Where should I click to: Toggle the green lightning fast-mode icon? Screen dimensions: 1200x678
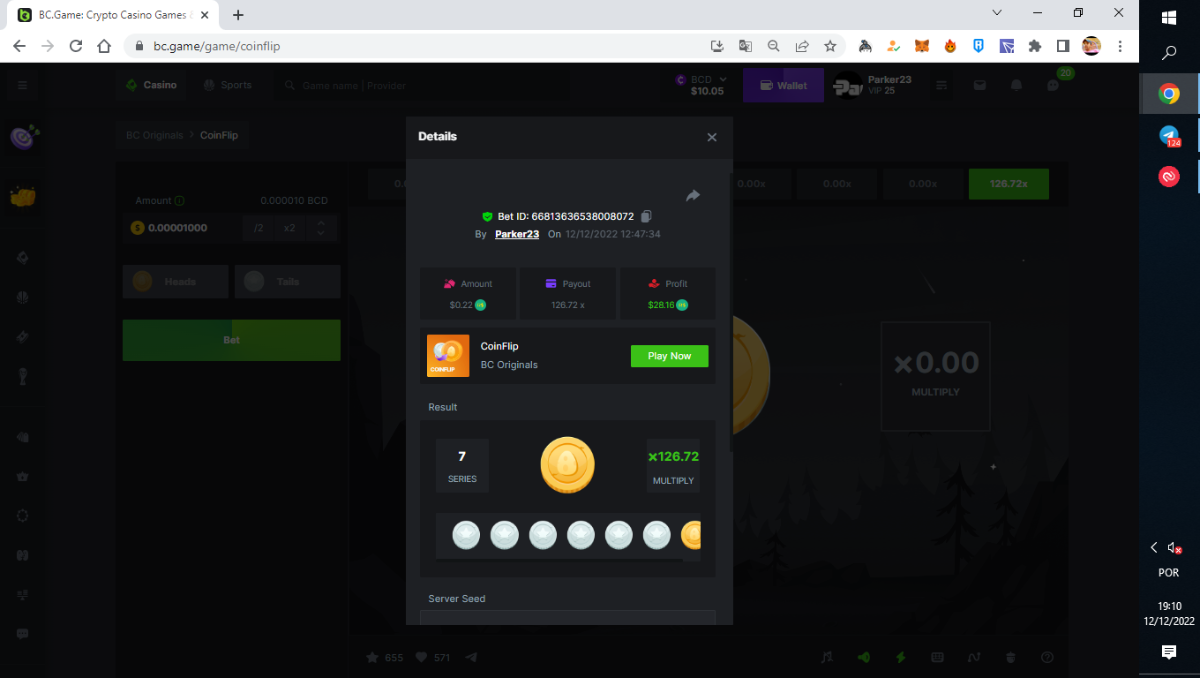coord(900,657)
